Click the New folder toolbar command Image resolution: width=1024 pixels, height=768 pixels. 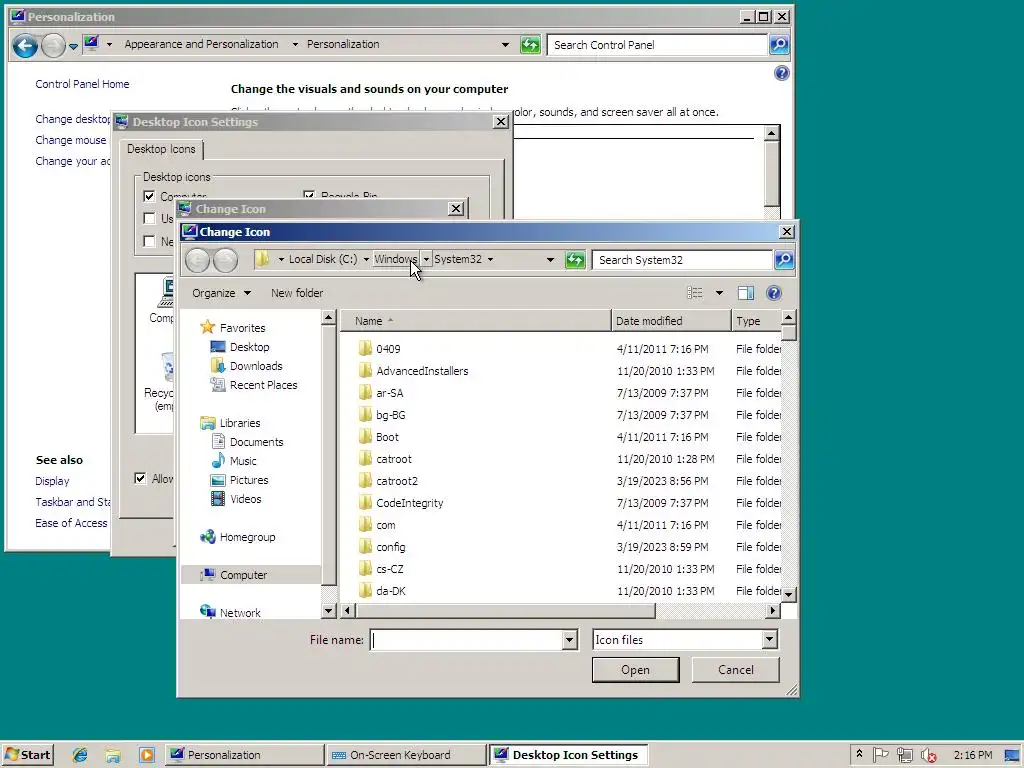297,293
